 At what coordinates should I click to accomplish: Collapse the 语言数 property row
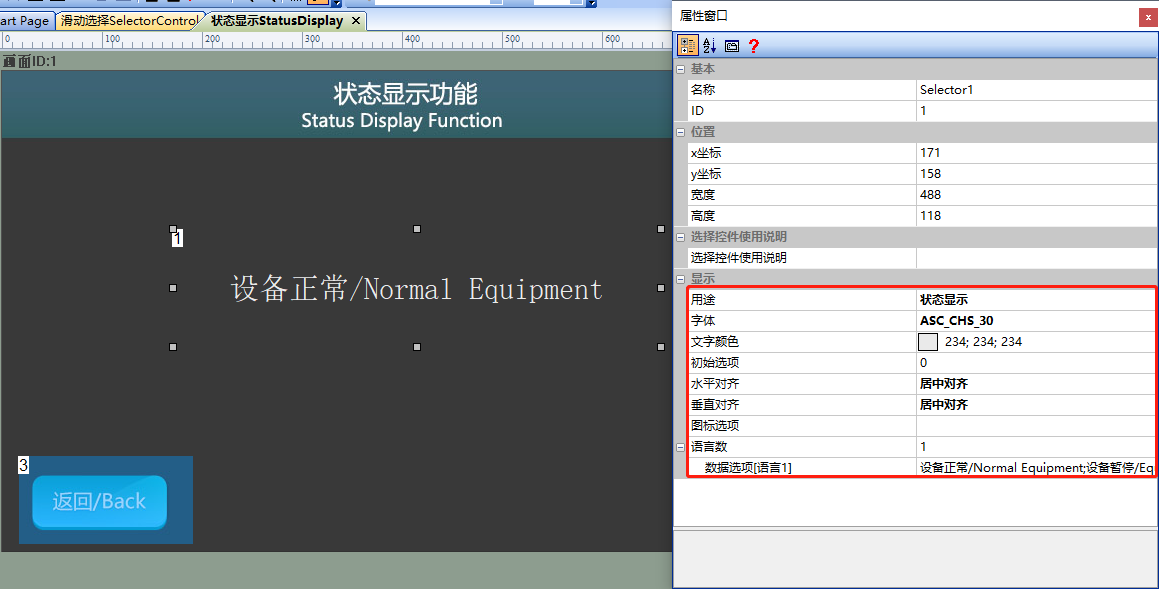[681, 447]
